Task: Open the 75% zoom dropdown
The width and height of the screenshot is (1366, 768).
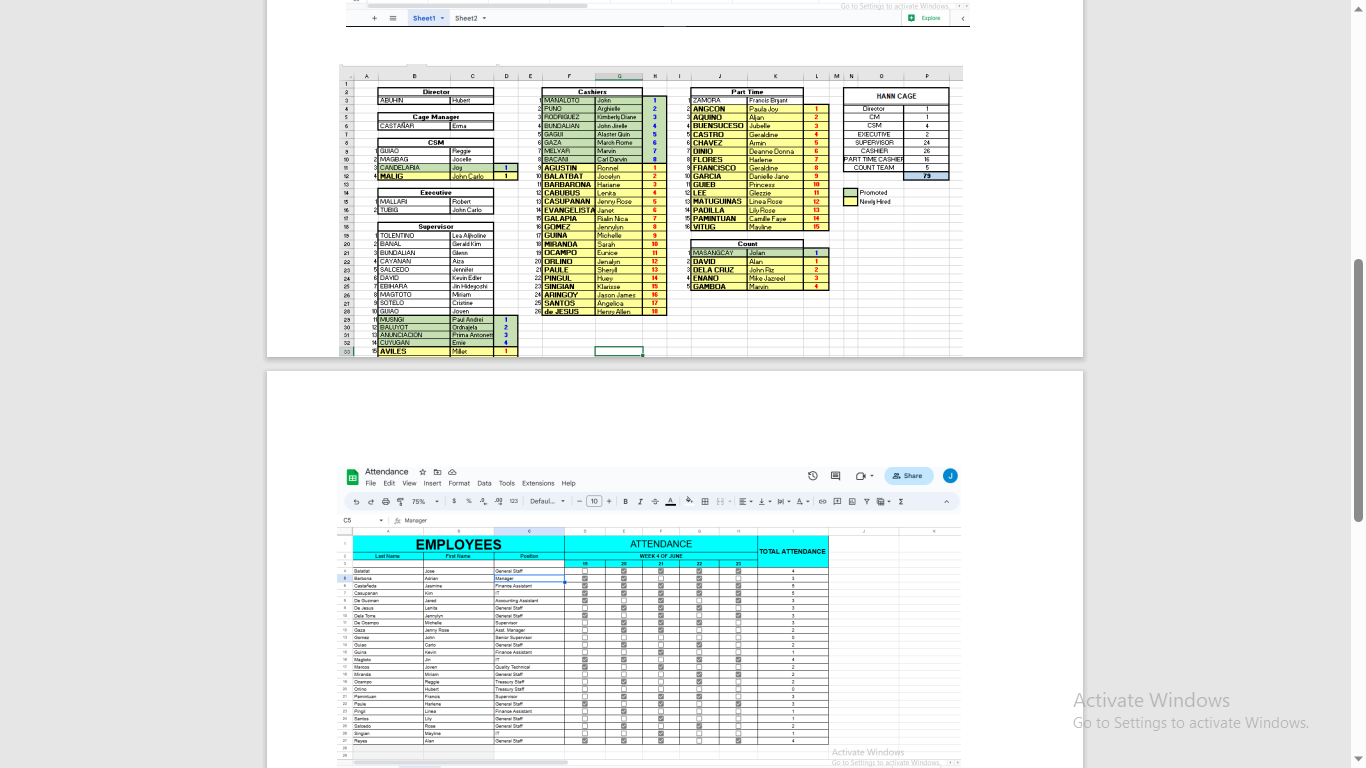Action: click(x=423, y=502)
